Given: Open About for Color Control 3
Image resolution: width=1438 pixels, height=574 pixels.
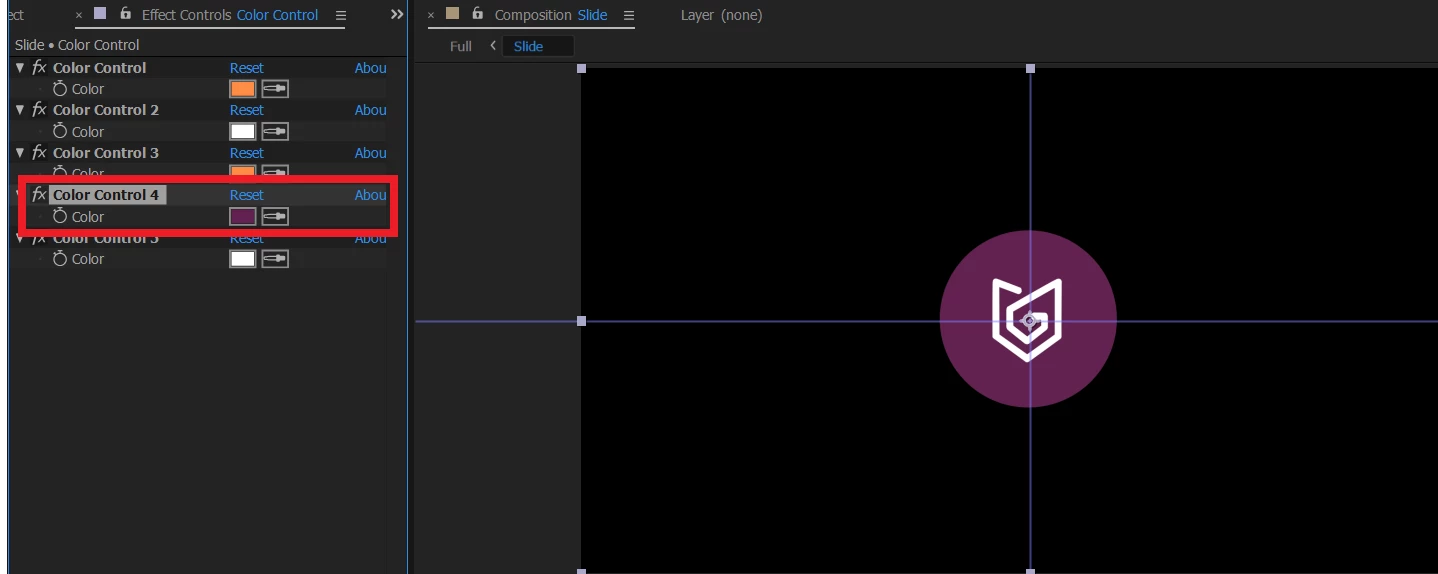Looking at the screenshot, I should [x=371, y=152].
